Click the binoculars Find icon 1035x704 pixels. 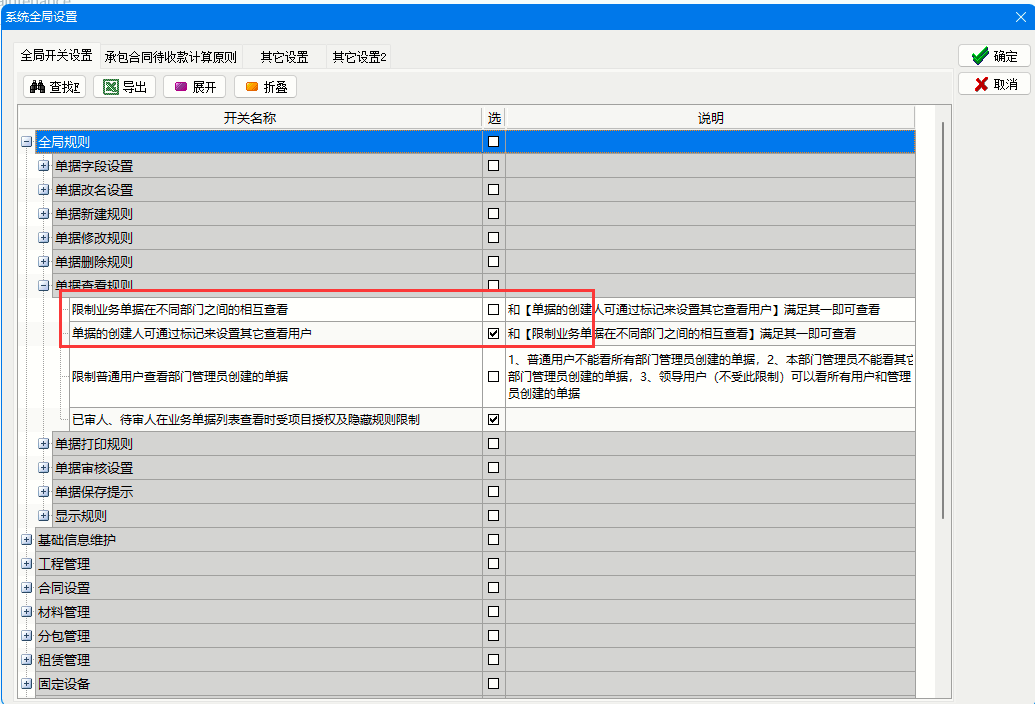(x=38, y=87)
